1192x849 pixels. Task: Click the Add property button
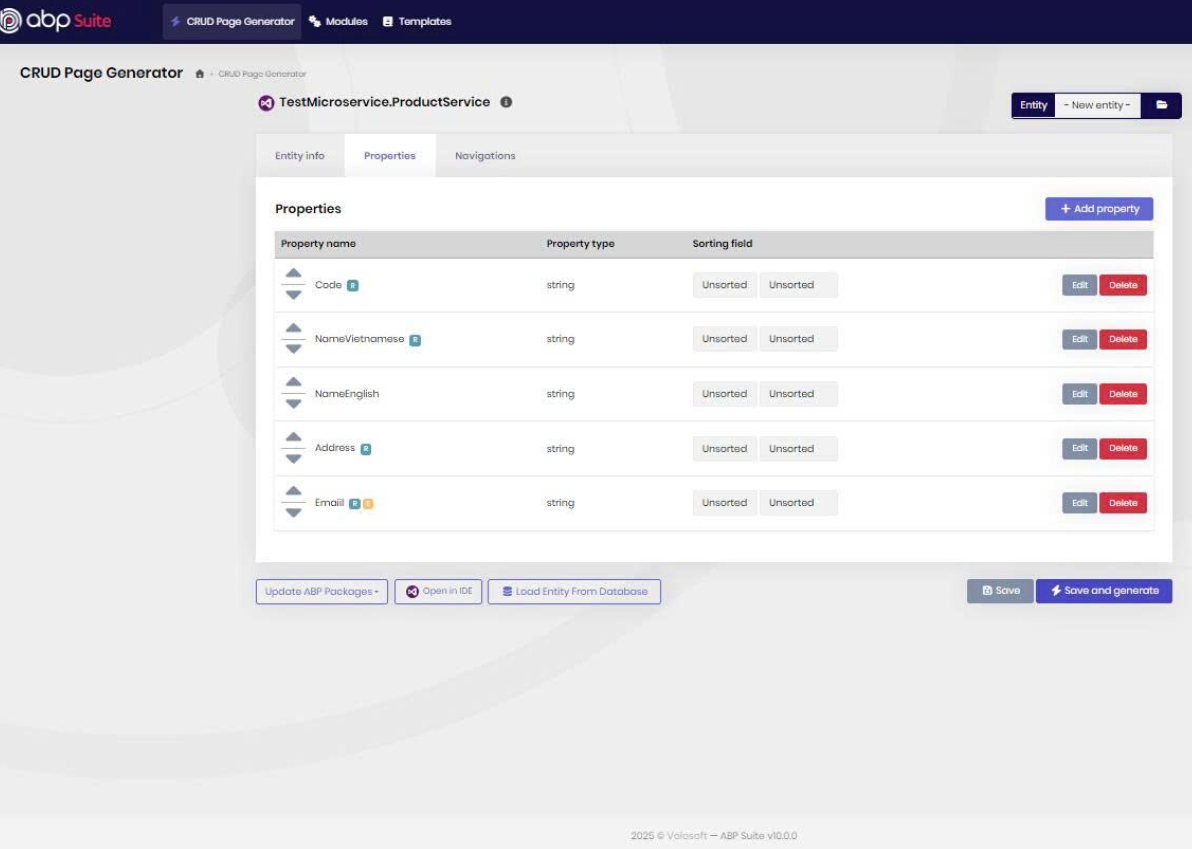click(1099, 209)
